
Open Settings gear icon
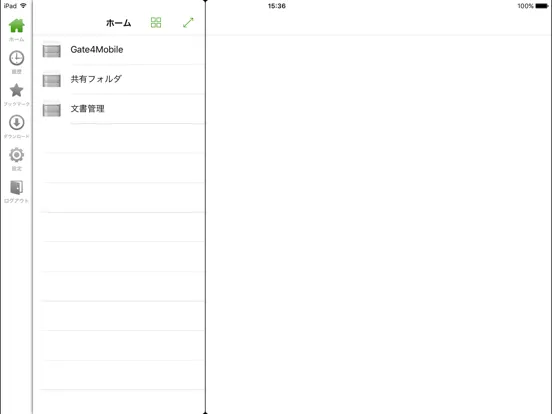(16, 155)
